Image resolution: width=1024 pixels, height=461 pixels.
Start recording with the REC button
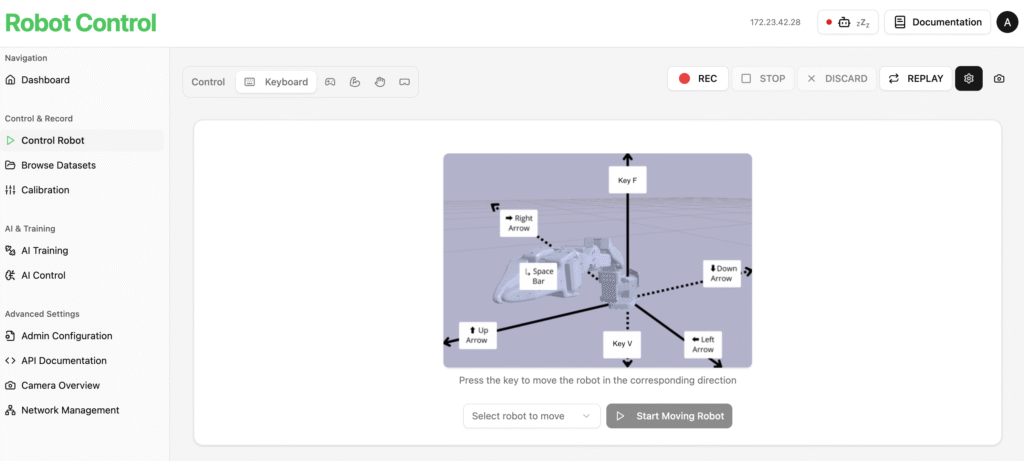(x=697, y=78)
